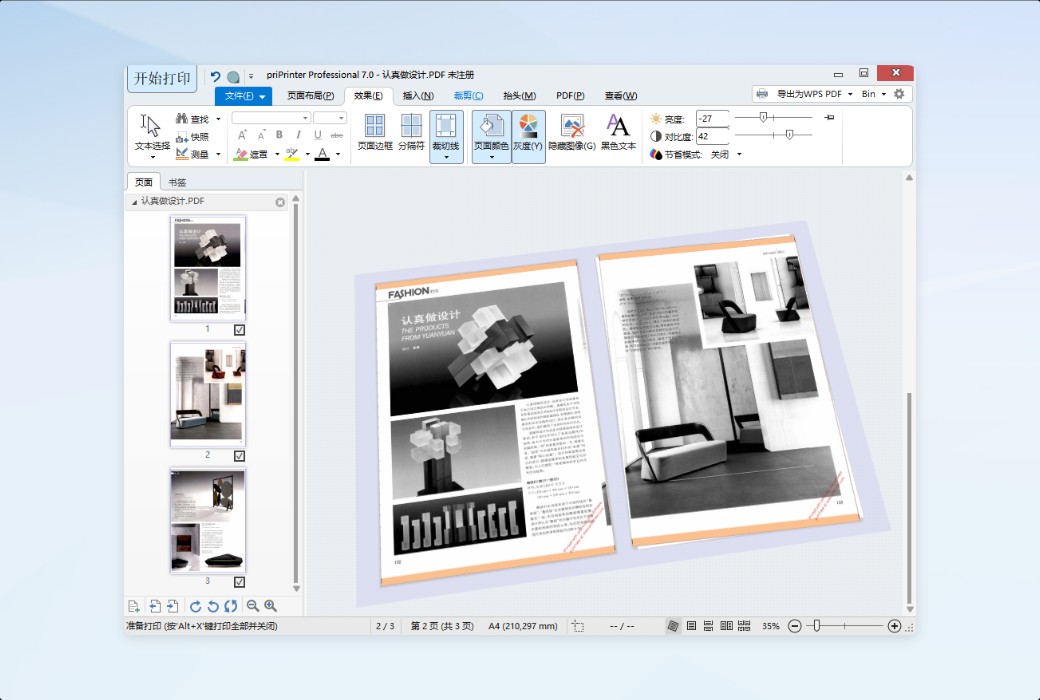Activate the 快照 snapshot tool

(192, 137)
